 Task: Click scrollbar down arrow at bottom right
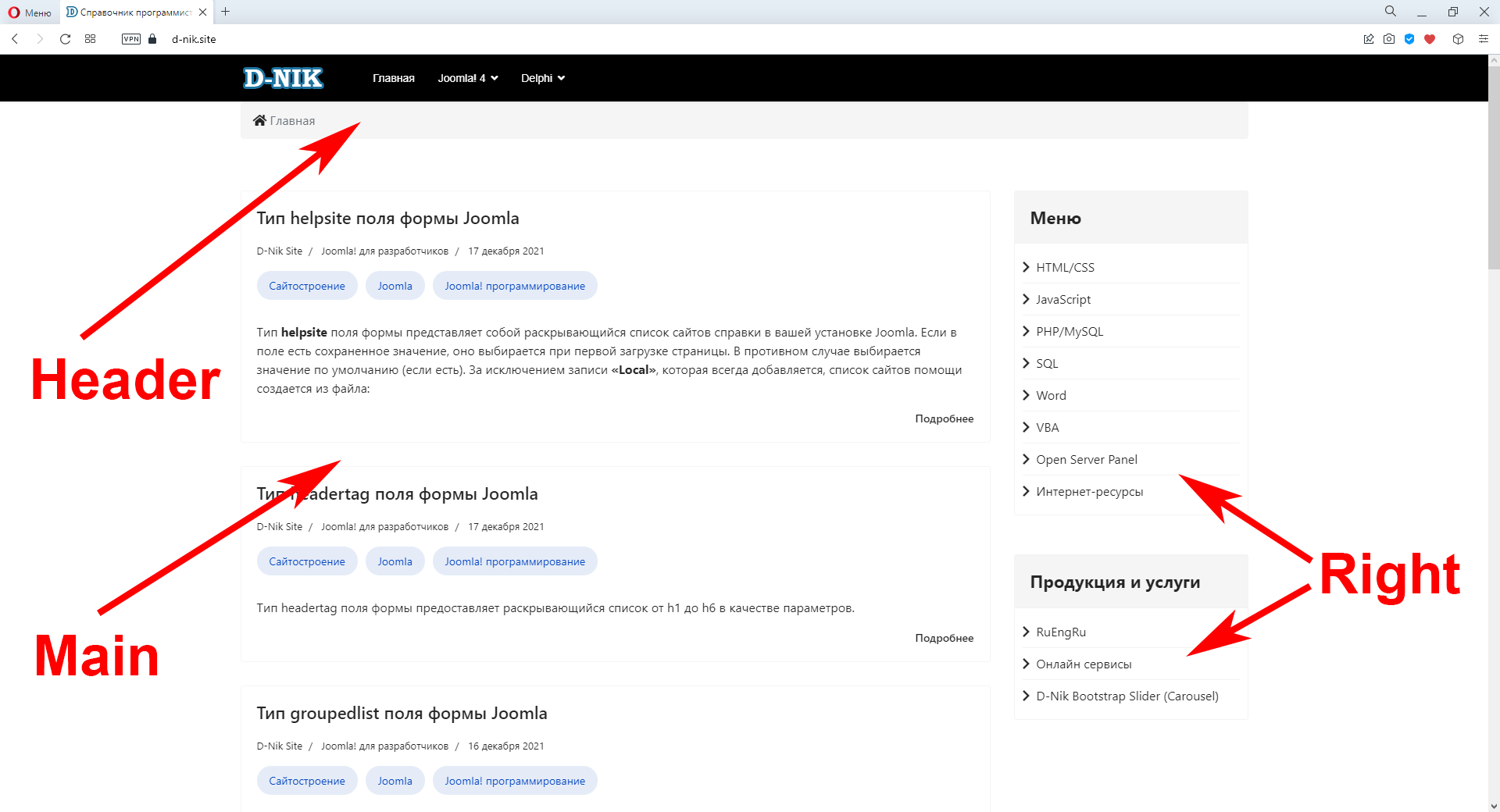tap(1494, 806)
